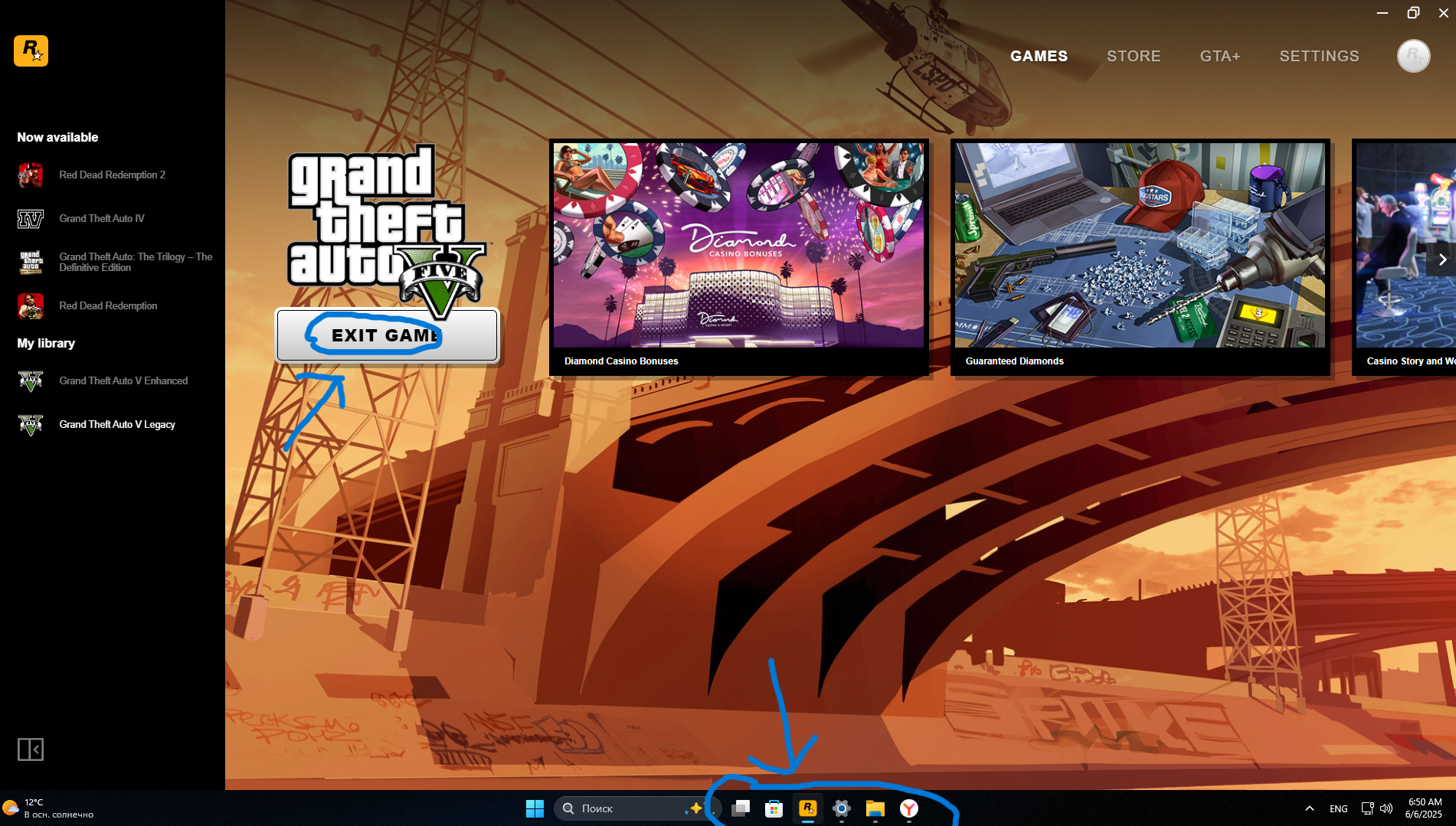Image resolution: width=1456 pixels, height=826 pixels.
Task: Select Grand Theft Auto V Enhanced text
Action: 123,380
